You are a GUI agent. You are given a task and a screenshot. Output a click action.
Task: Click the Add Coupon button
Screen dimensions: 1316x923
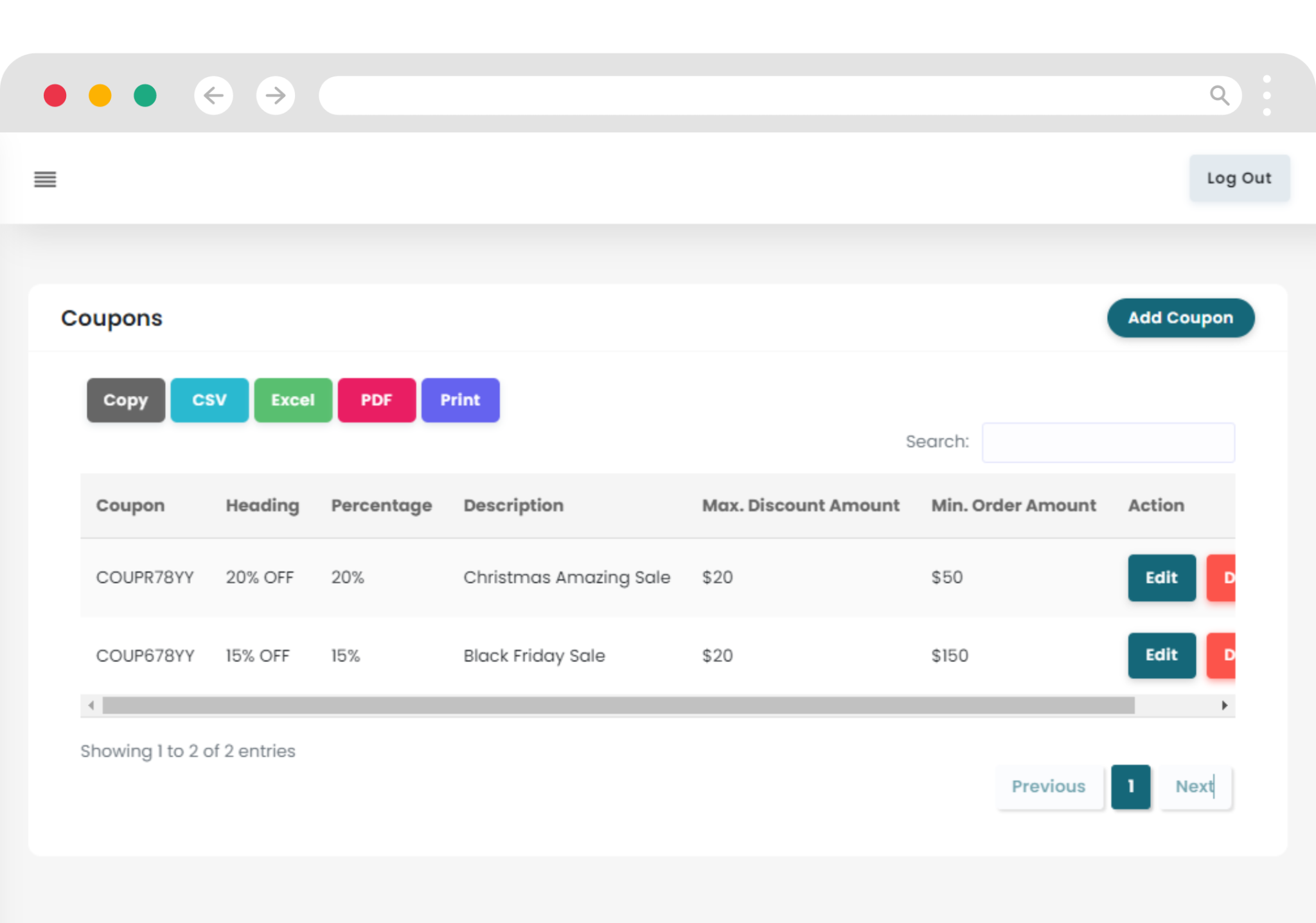pyautogui.click(x=1180, y=318)
